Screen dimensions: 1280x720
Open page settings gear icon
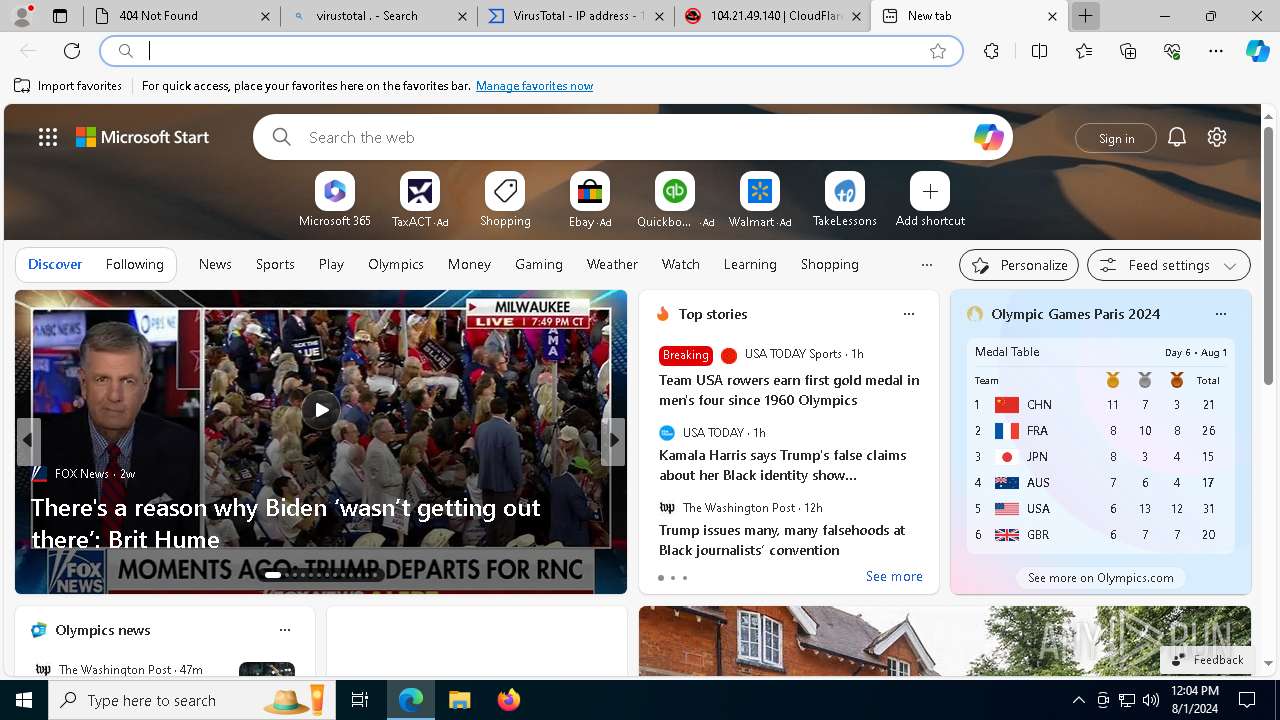tap(1217, 138)
